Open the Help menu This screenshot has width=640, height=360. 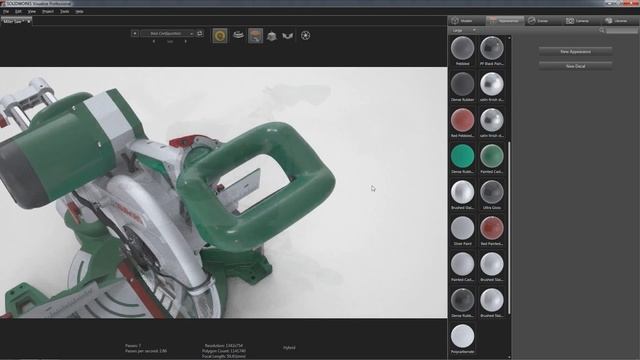click(79, 11)
